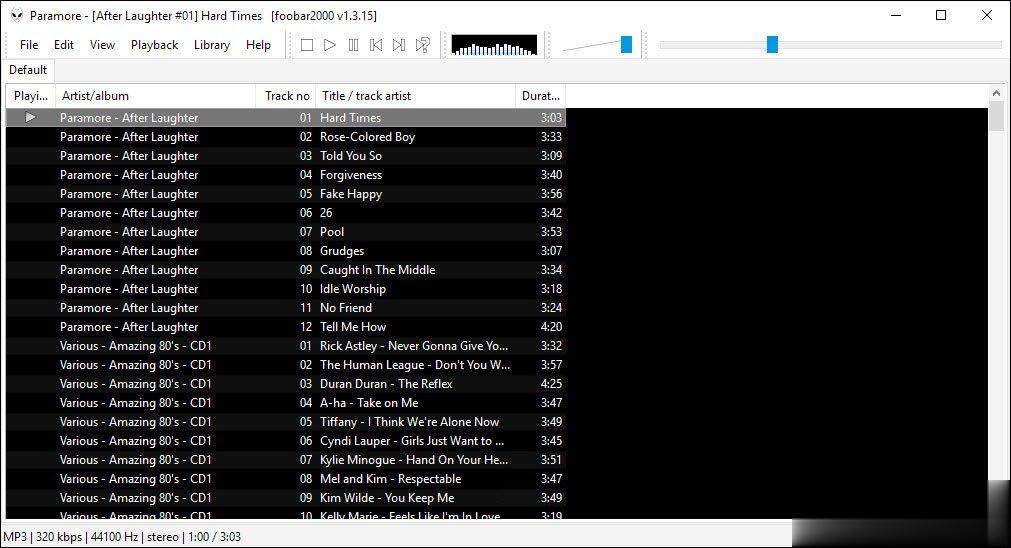The width and height of the screenshot is (1011, 548).
Task: Select Rick Astley - Never Gonna Give You track
Action: tap(286, 346)
